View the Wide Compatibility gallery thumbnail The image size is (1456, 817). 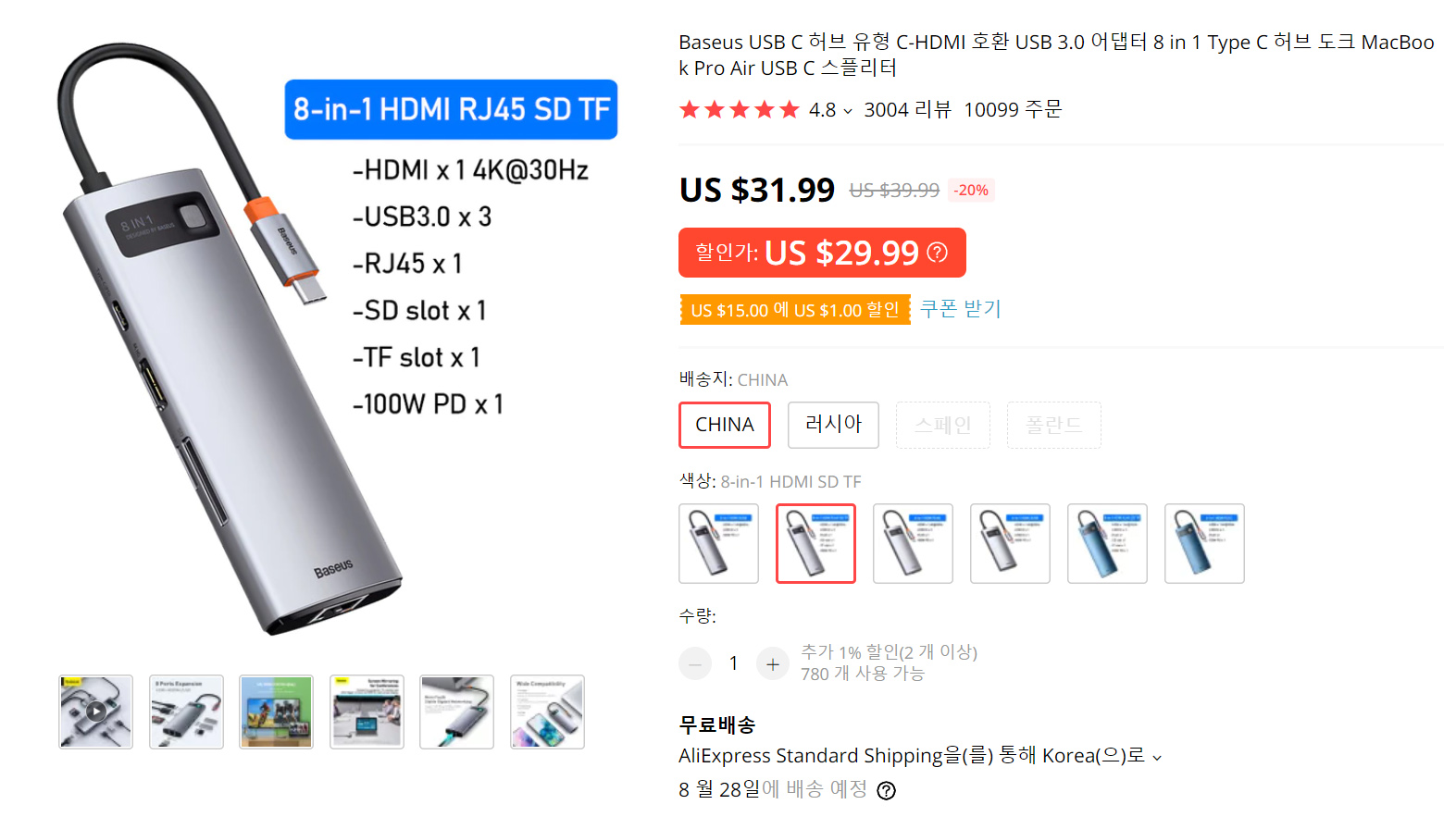(x=547, y=712)
